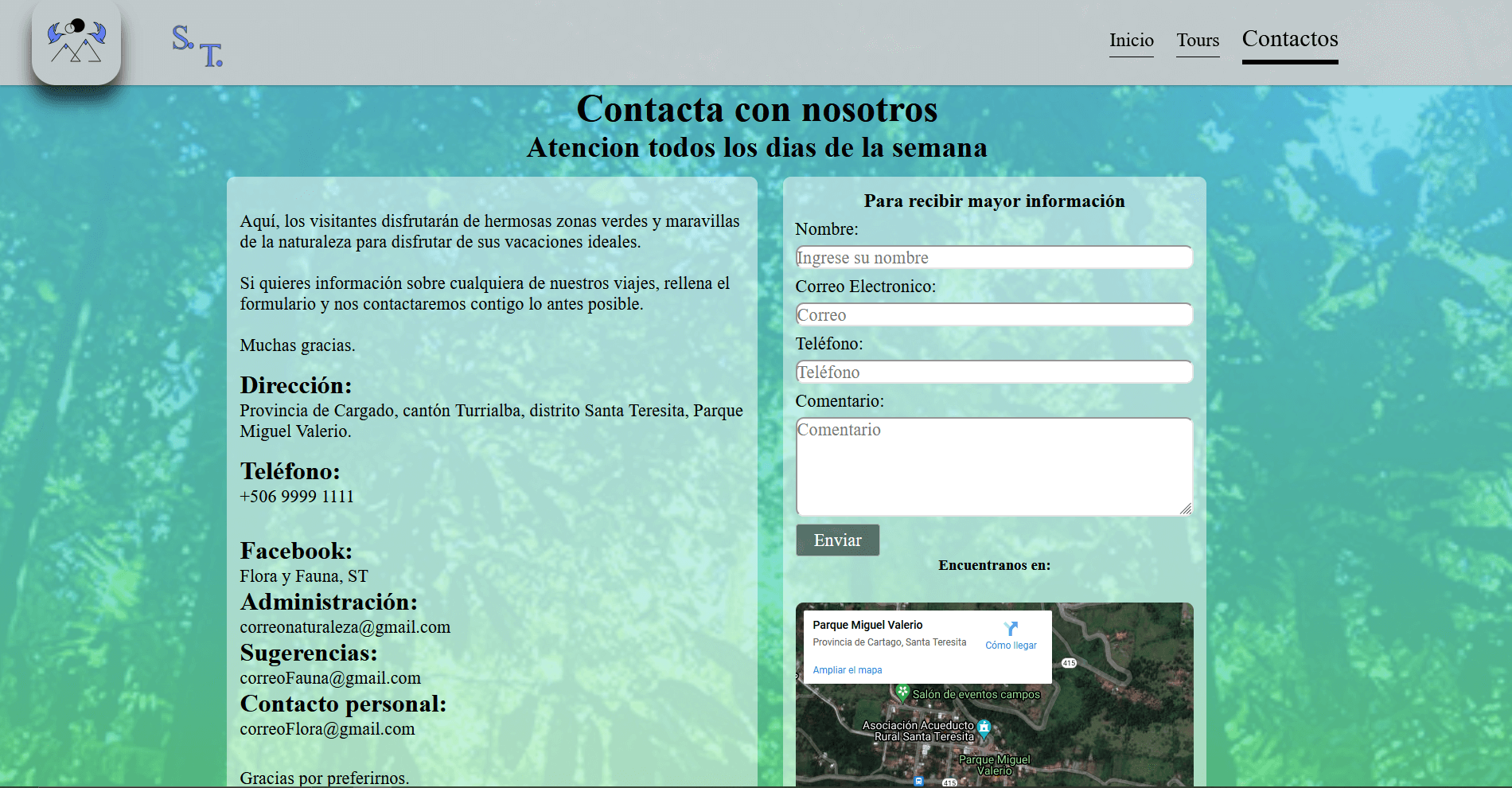The height and width of the screenshot is (788, 1512).
Task: Focus the Nombre input field
Action: [x=994, y=257]
